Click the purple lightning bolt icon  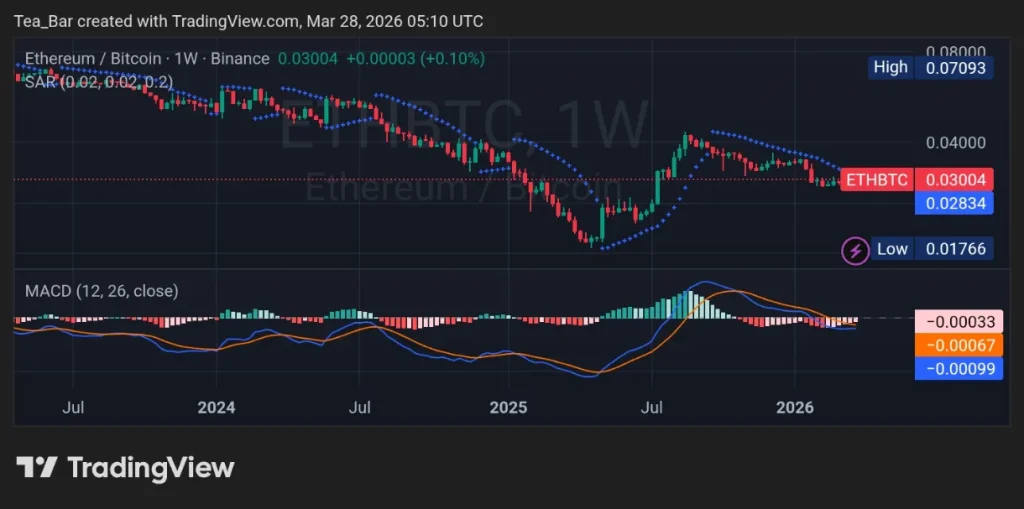pos(854,249)
